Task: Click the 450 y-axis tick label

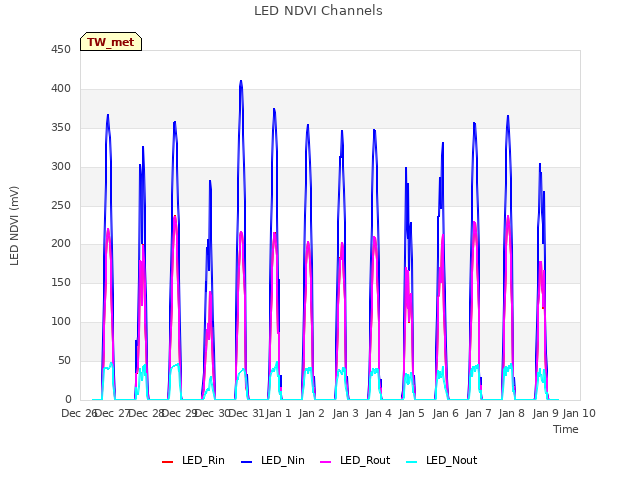Action: (61, 50)
